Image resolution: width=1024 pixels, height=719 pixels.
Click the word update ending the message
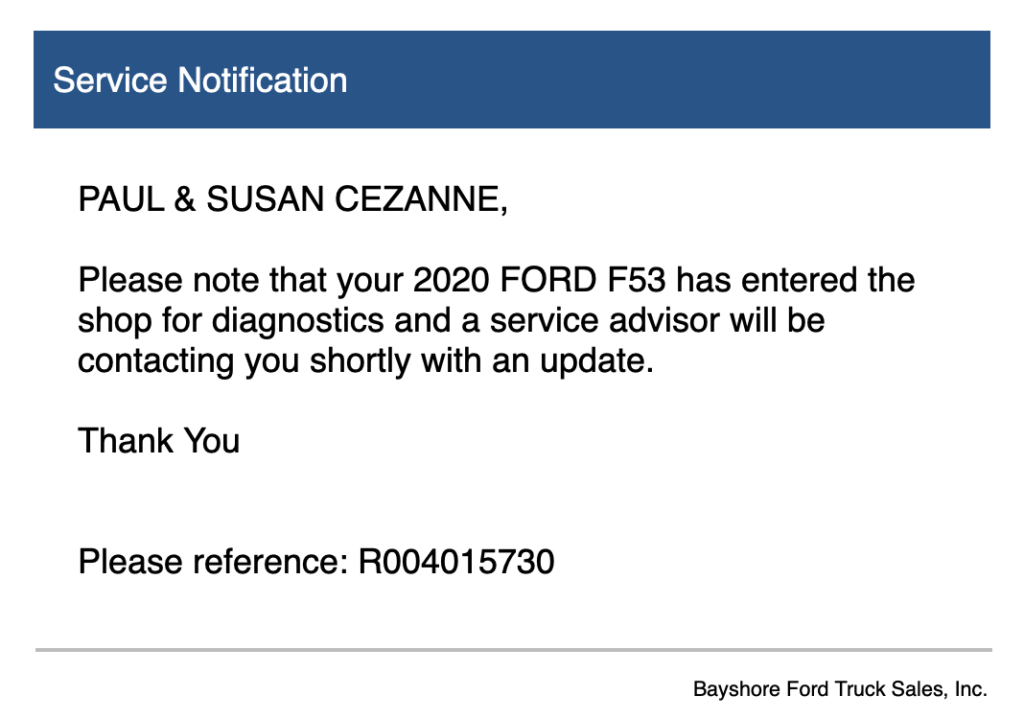pyautogui.click(x=596, y=361)
